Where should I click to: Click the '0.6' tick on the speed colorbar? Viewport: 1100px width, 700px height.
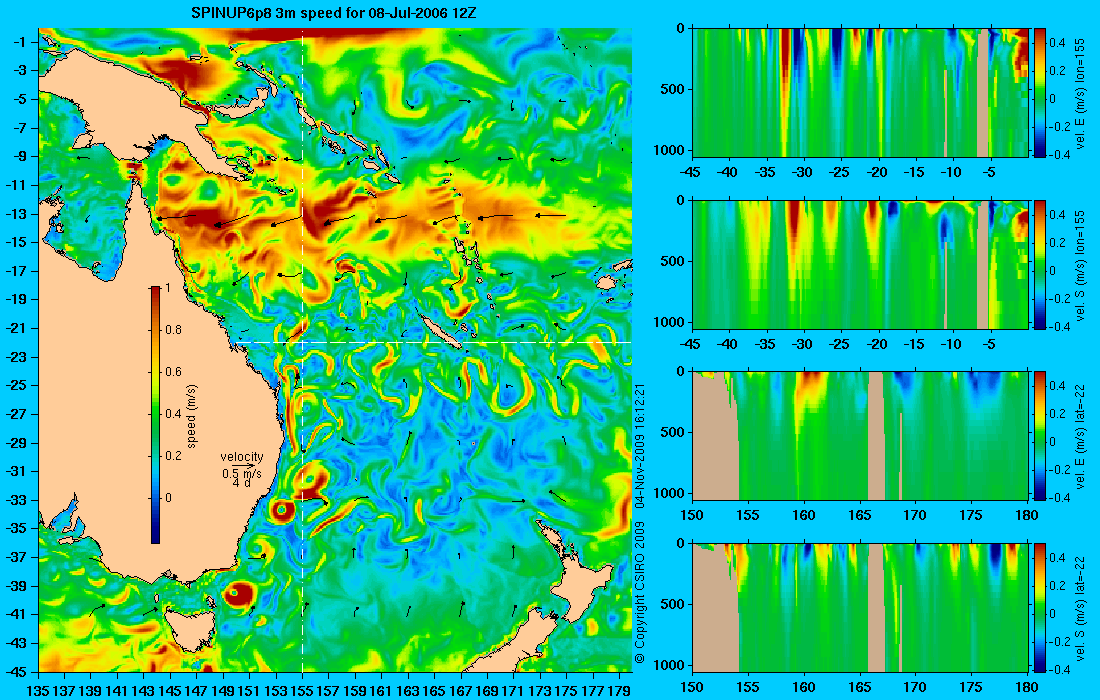point(173,372)
